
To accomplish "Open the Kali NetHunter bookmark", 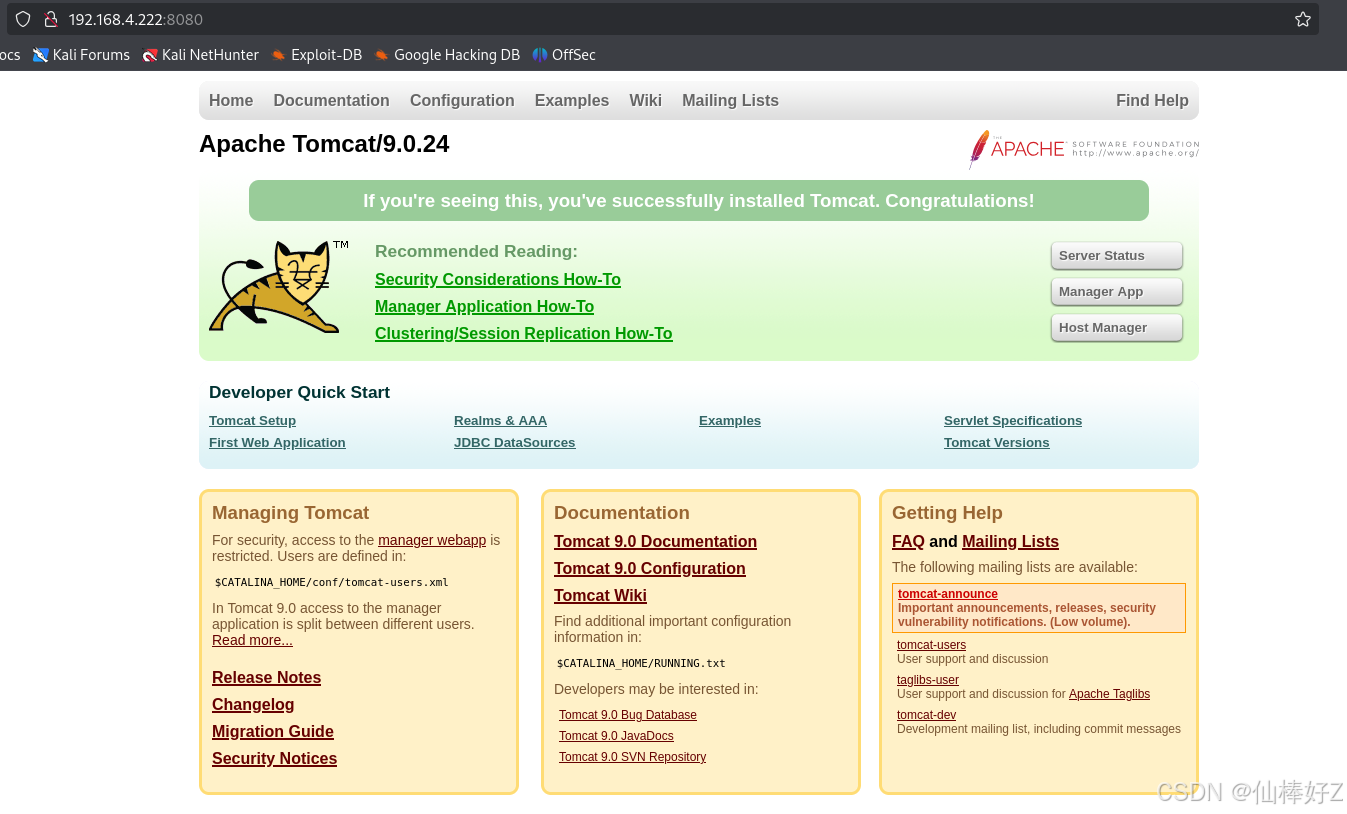I will click(200, 55).
